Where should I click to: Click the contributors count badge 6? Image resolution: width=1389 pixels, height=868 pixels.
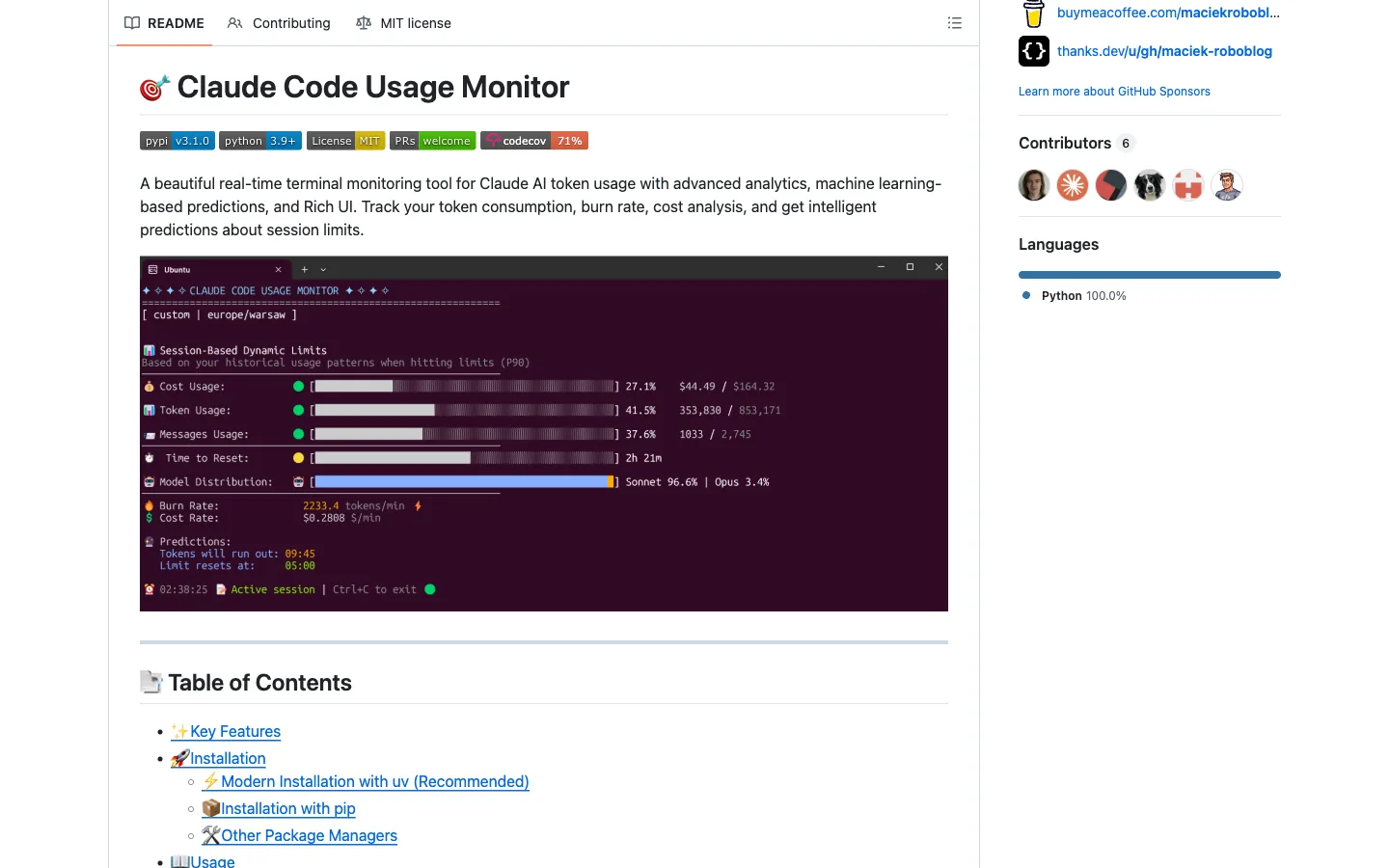click(x=1126, y=144)
